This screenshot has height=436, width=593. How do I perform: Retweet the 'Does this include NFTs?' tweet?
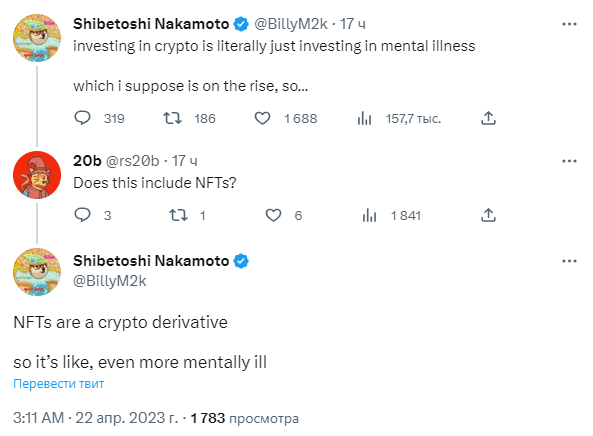(178, 215)
